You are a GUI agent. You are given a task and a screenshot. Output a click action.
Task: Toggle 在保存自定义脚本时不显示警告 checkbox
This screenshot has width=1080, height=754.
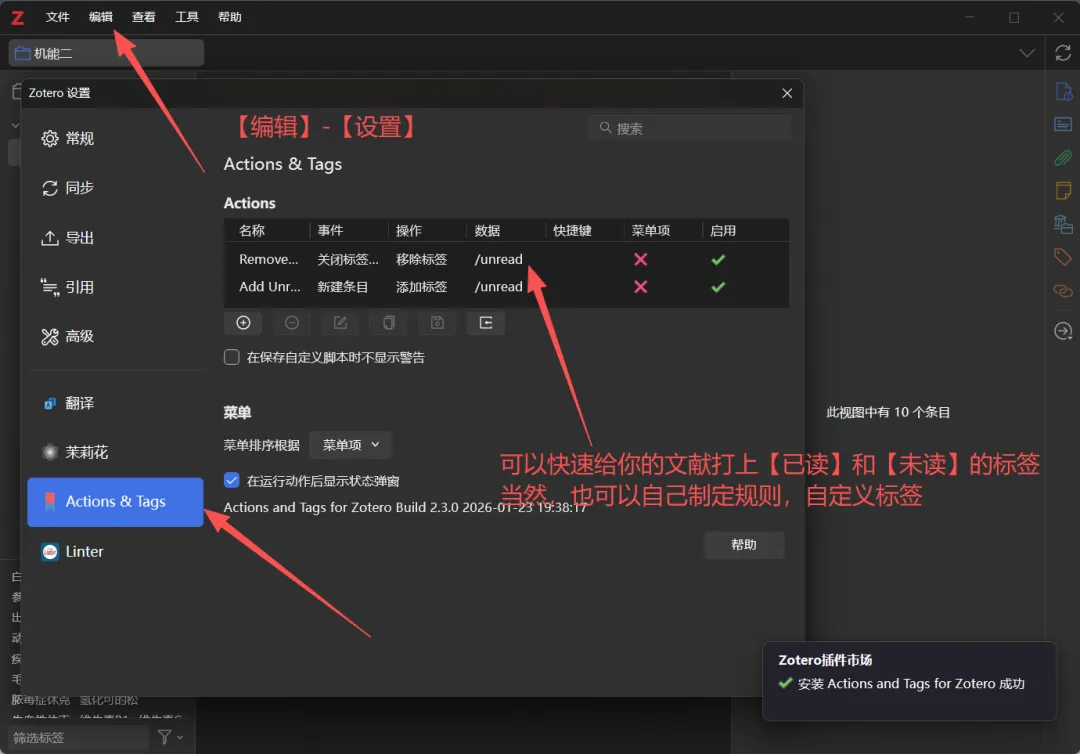(x=231, y=357)
